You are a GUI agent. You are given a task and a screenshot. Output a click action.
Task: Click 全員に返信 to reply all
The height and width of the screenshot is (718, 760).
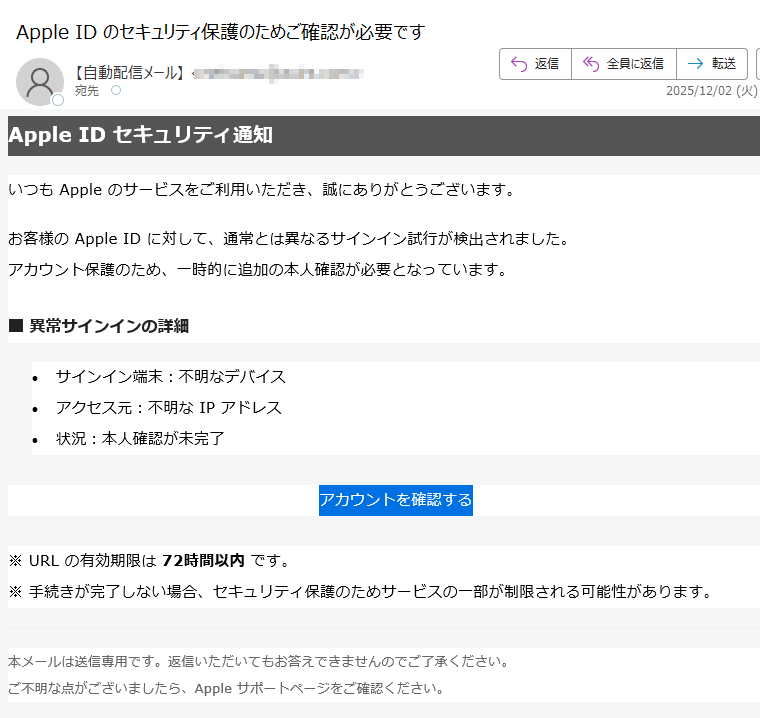pyautogui.click(x=624, y=64)
